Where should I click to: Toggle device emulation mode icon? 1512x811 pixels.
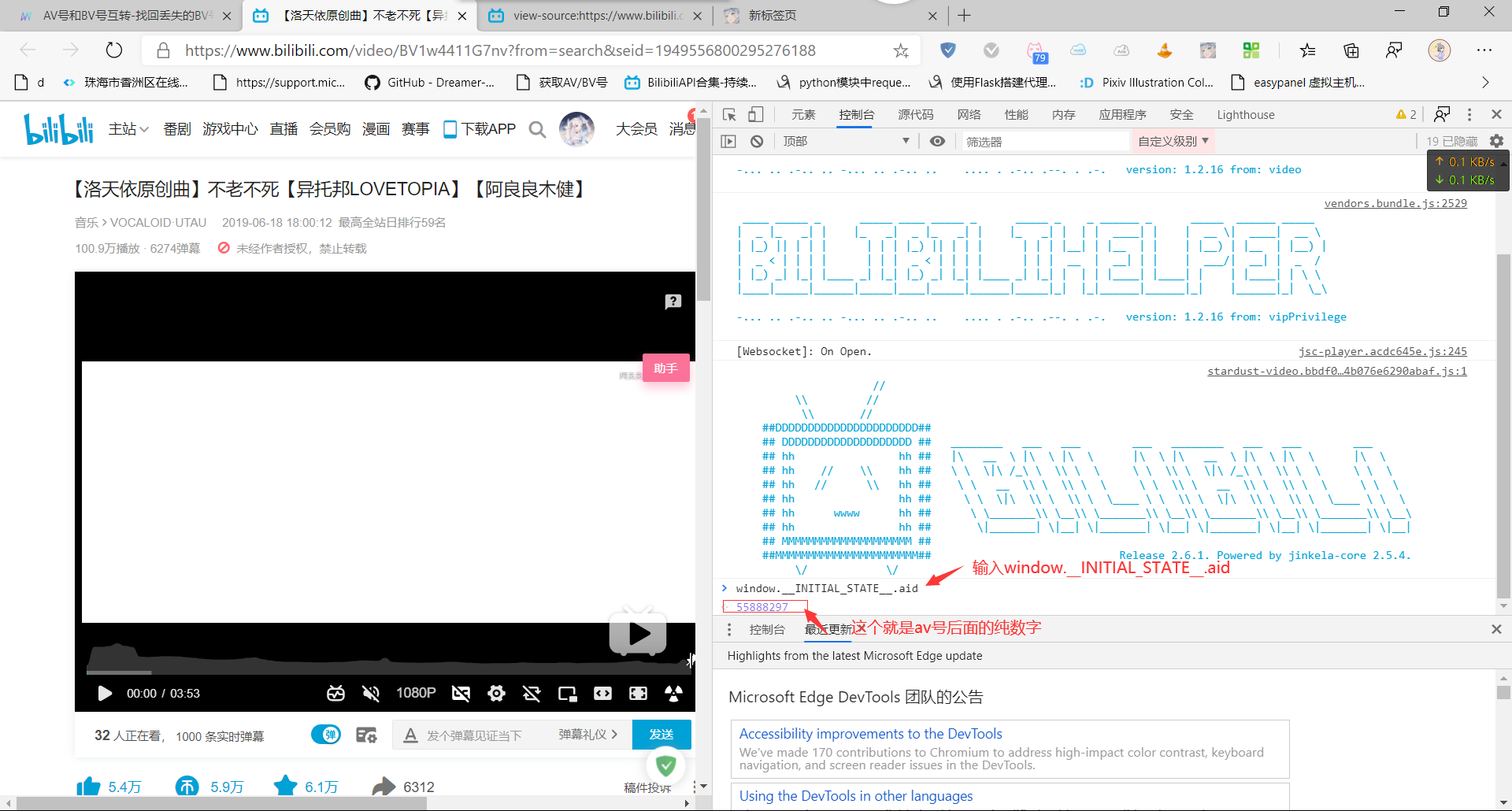point(755,115)
